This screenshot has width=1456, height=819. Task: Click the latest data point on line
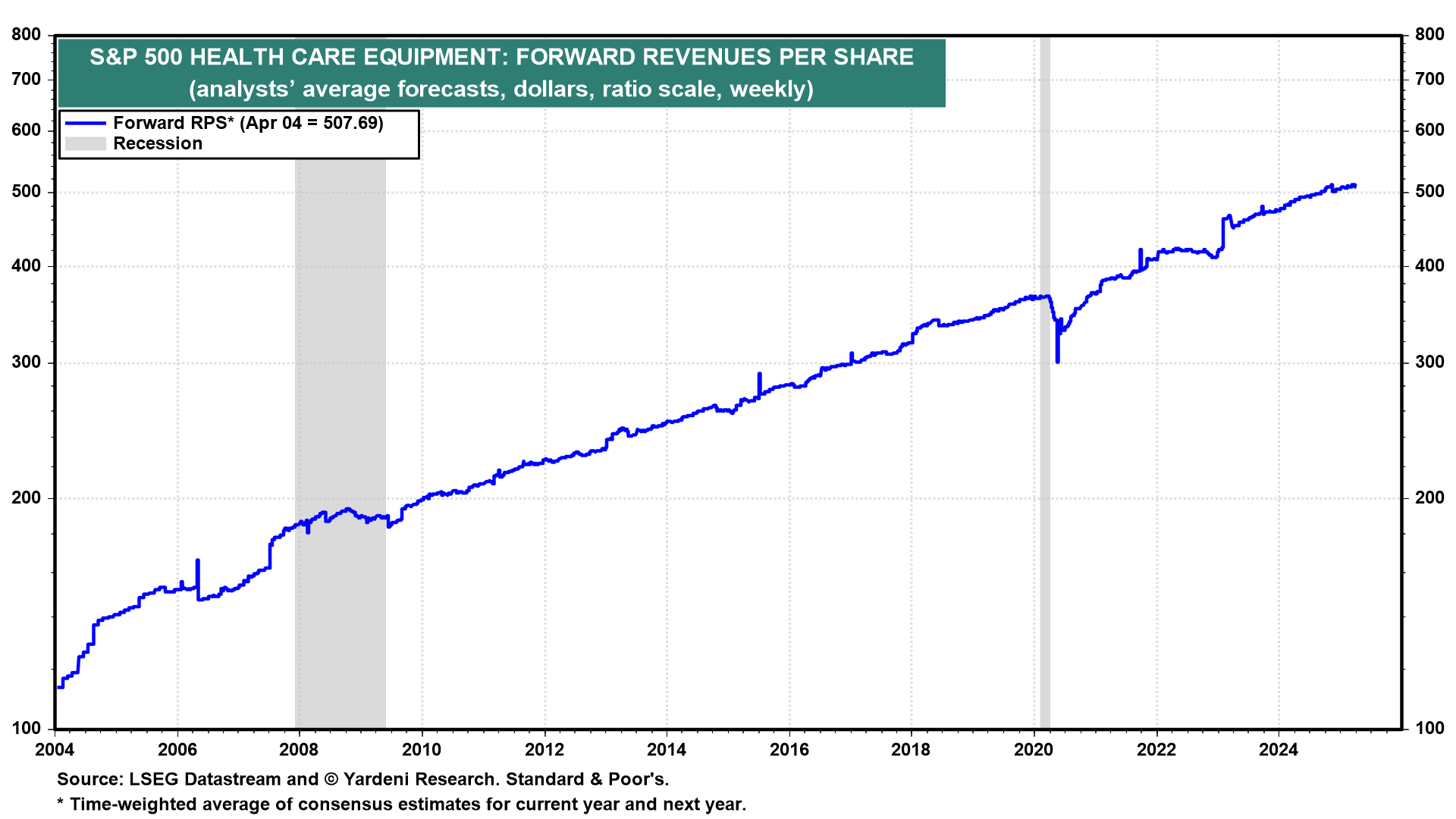[1354, 186]
